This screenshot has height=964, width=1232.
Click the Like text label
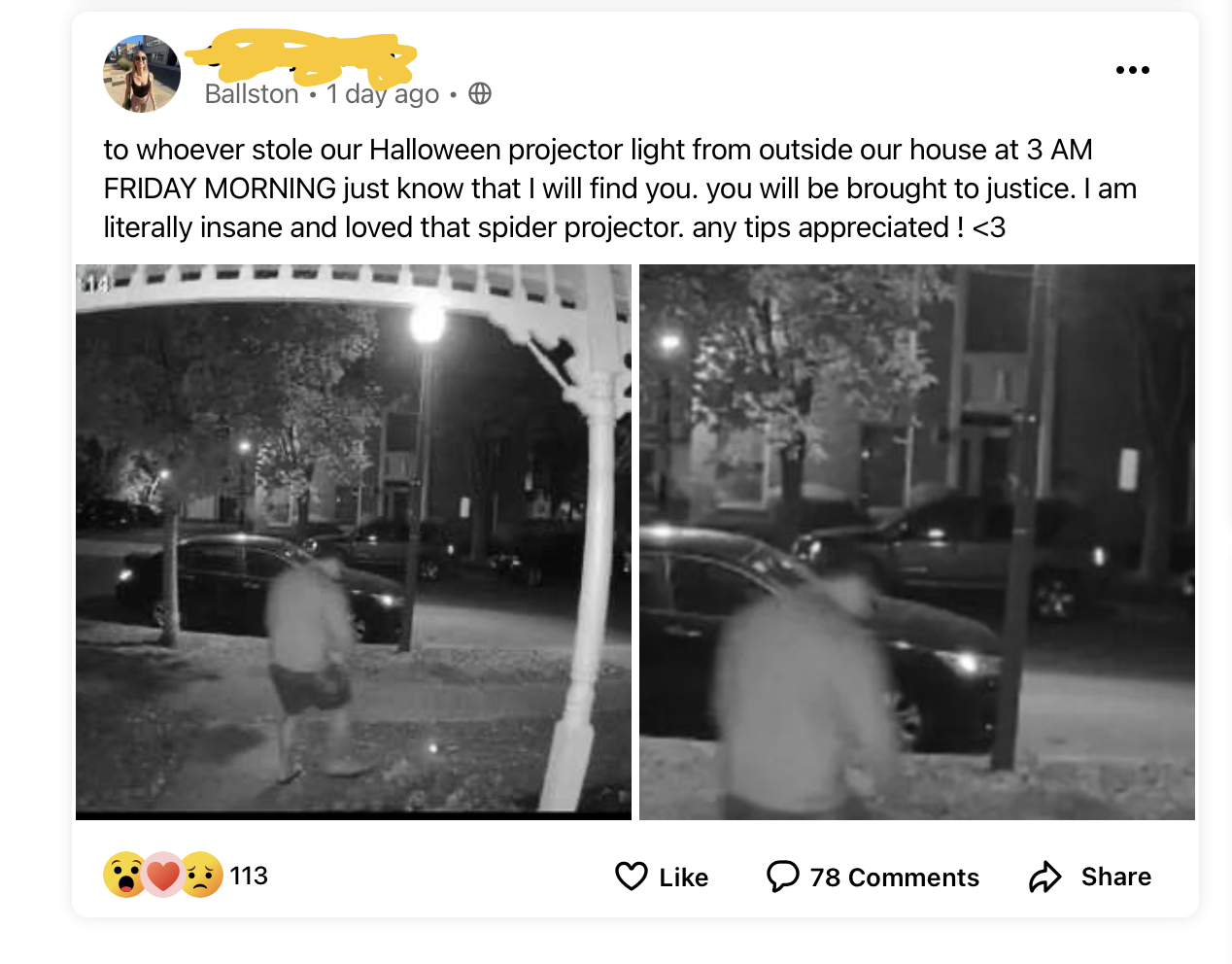[684, 878]
